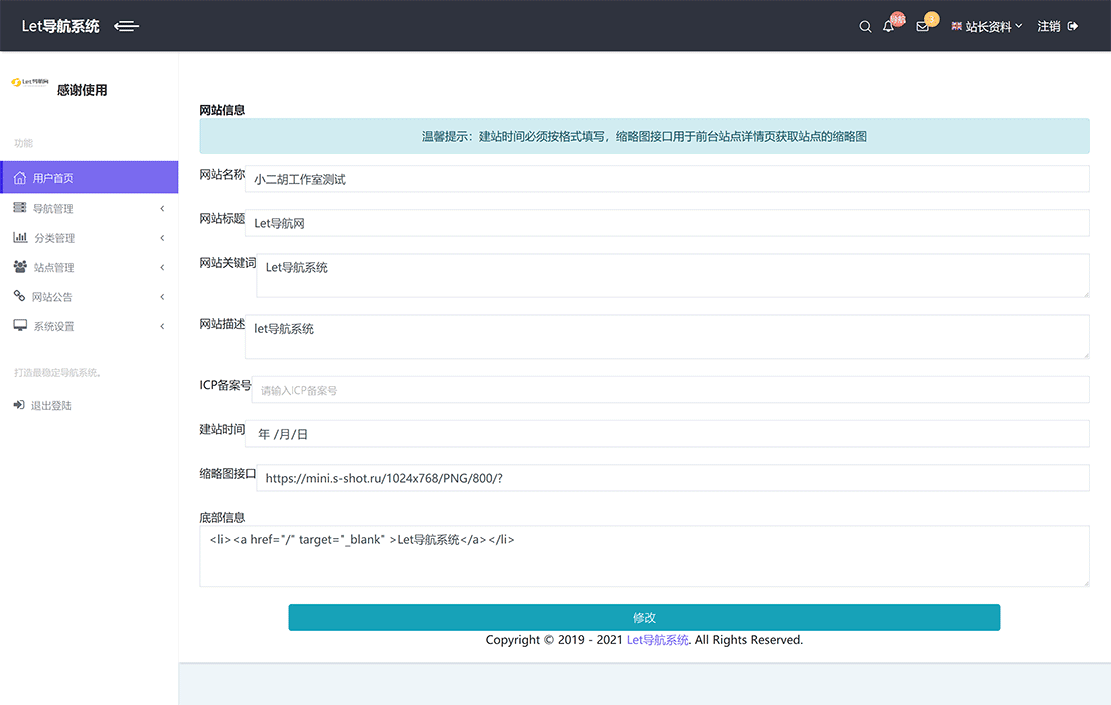Click the search magnifier icon
The image size is (1111, 705).
(865, 26)
